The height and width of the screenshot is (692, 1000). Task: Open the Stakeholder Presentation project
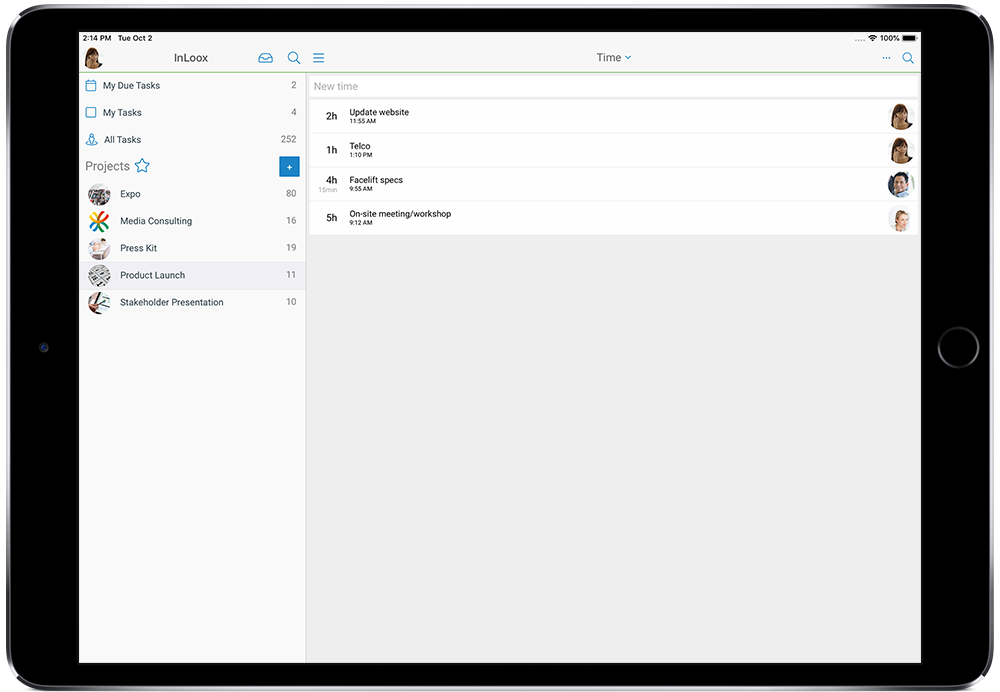click(x=192, y=302)
